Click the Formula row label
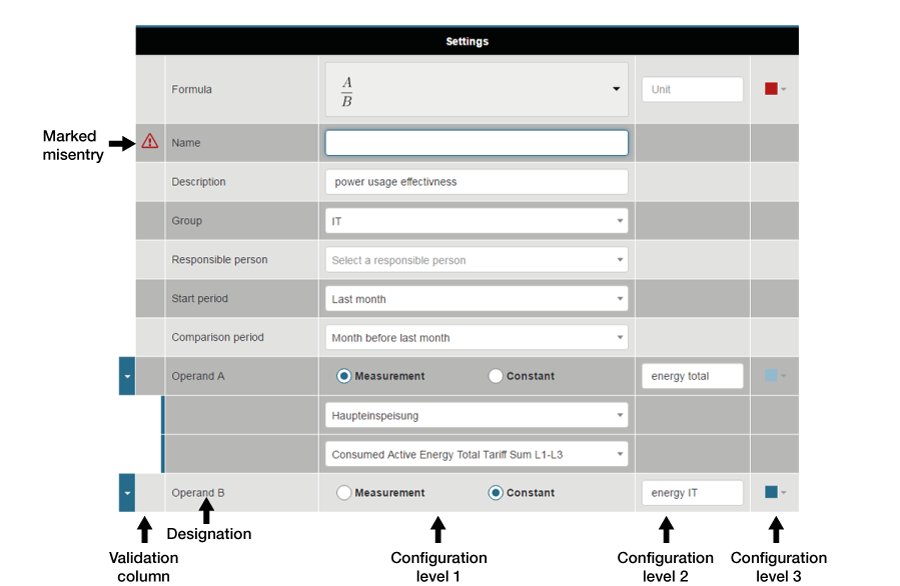 coord(192,90)
